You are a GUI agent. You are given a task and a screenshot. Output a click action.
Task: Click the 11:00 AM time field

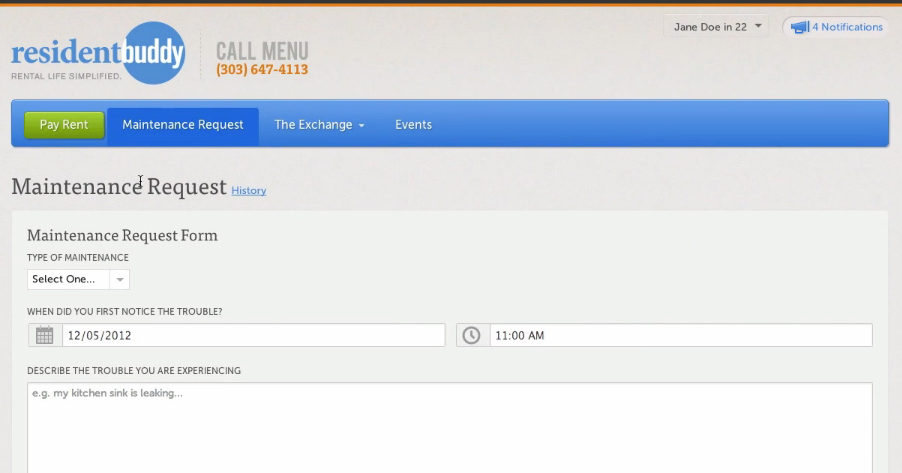[x=680, y=335]
